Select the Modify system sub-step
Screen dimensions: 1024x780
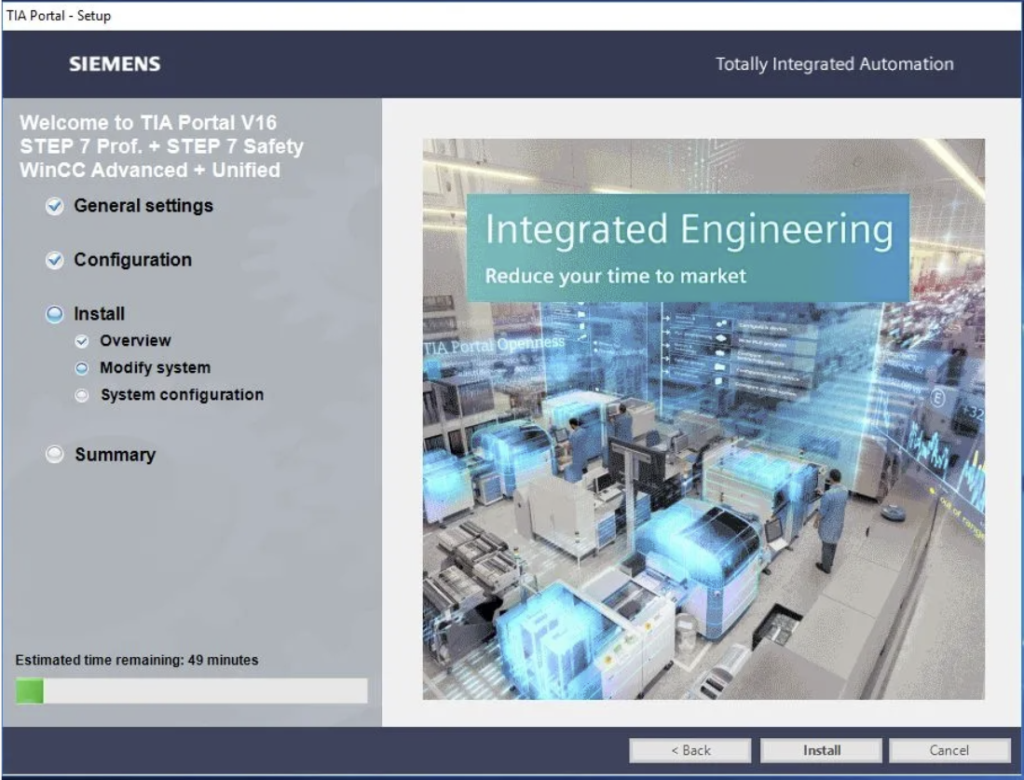[x=155, y=368]
